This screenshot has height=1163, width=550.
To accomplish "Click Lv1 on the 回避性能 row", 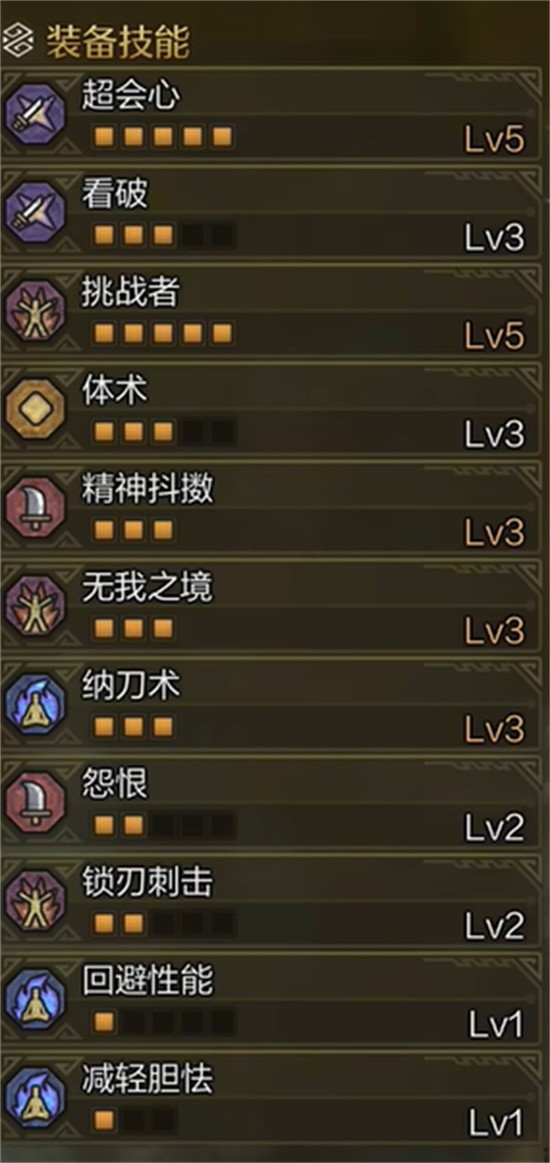I will (496, 1024).
